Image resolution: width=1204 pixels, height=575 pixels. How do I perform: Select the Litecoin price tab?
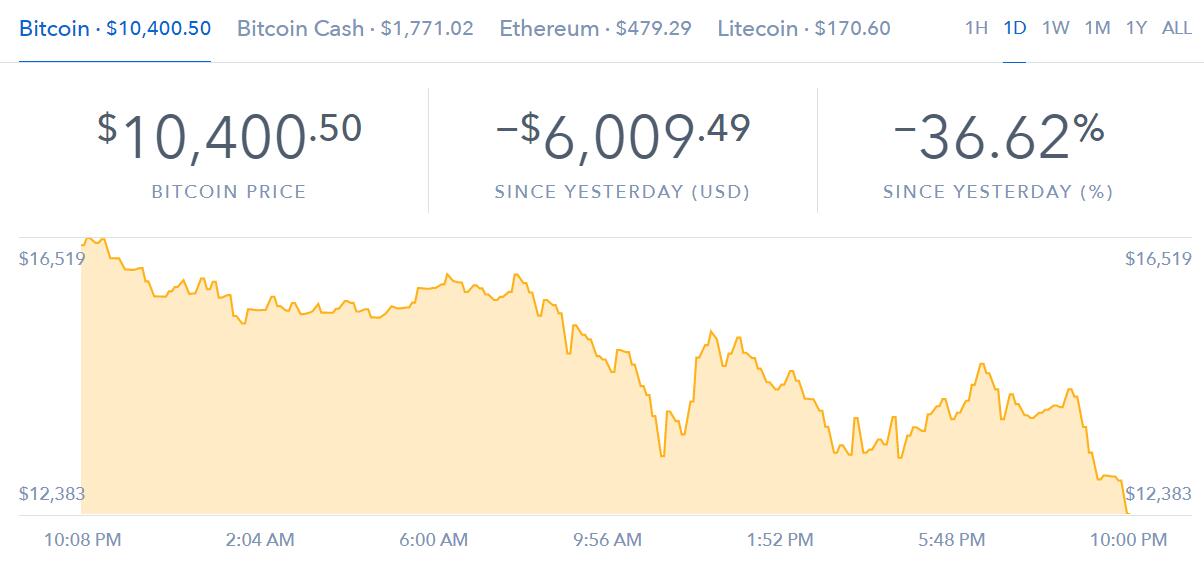[x=804, y=28]
